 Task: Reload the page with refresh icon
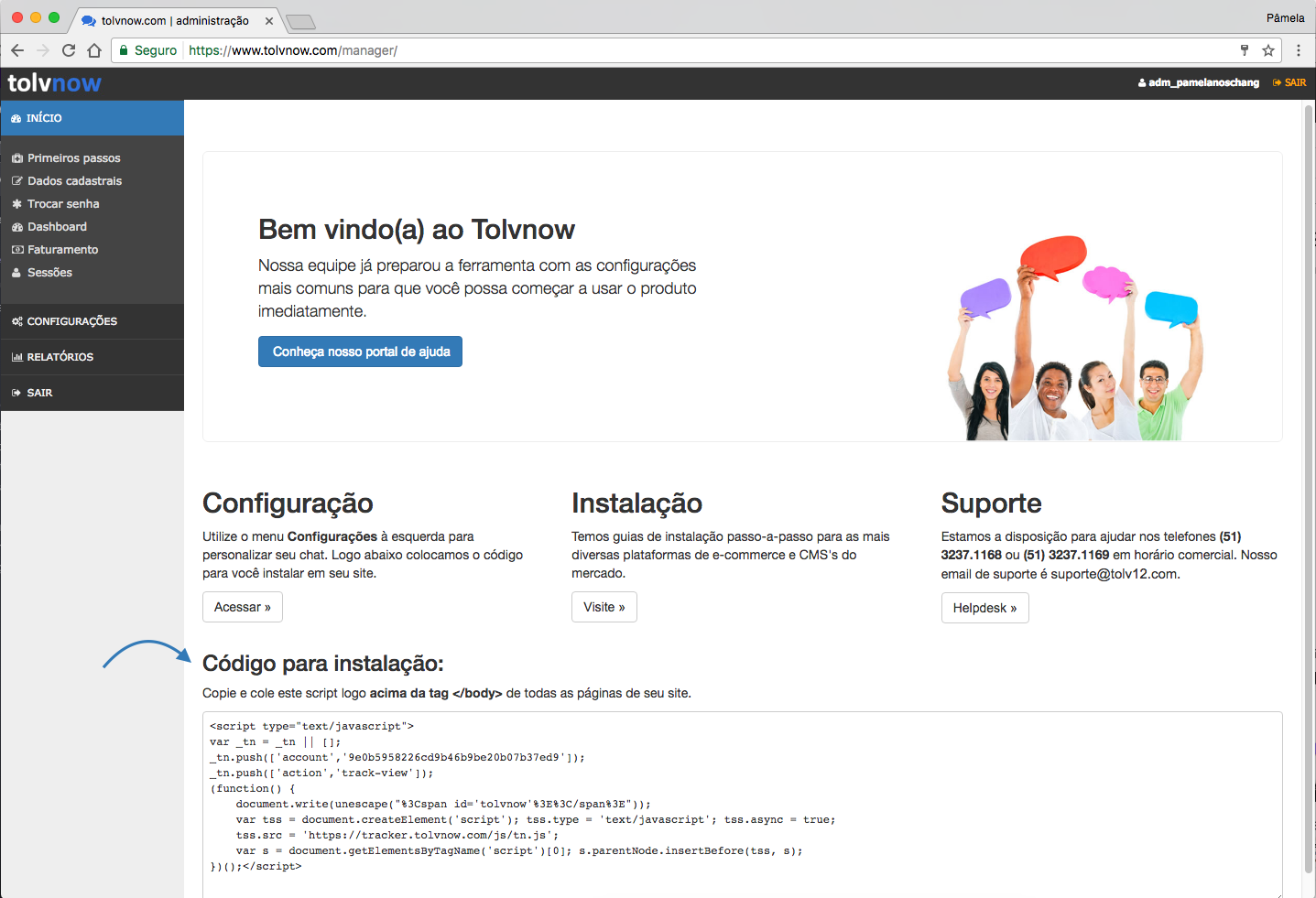point(69,50)
